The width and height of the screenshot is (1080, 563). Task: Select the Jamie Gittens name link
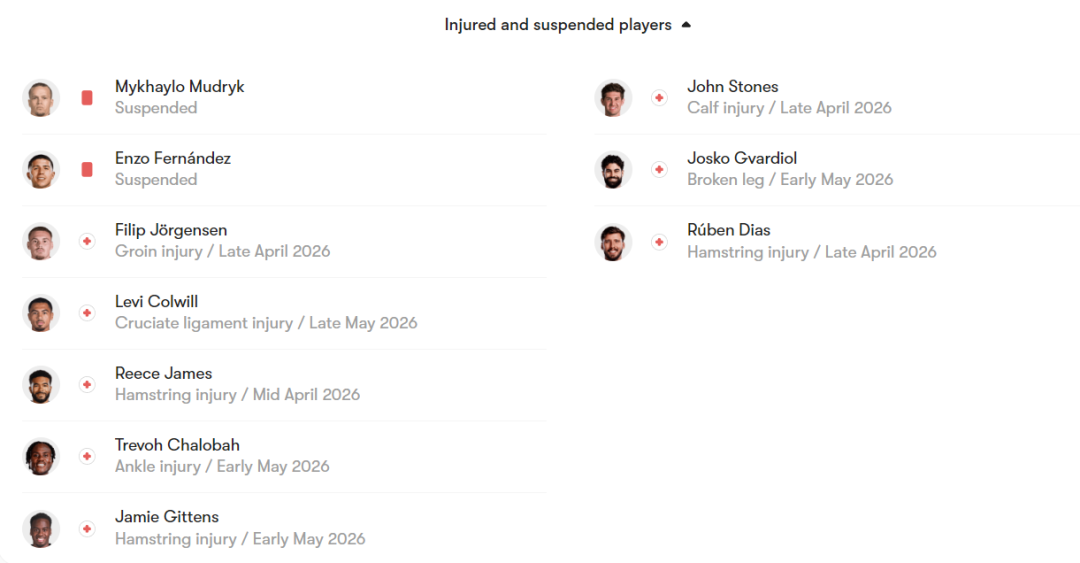click(x=166, y=517)
